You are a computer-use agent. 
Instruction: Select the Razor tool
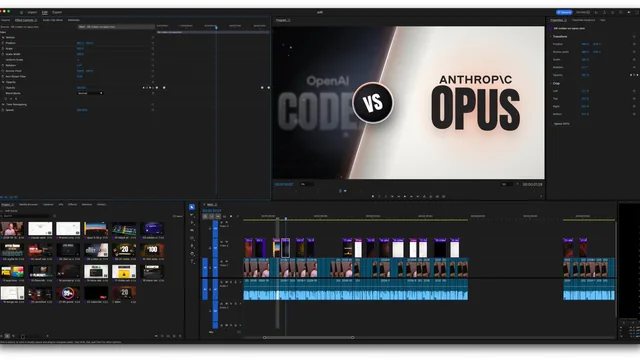coord(192,231)
